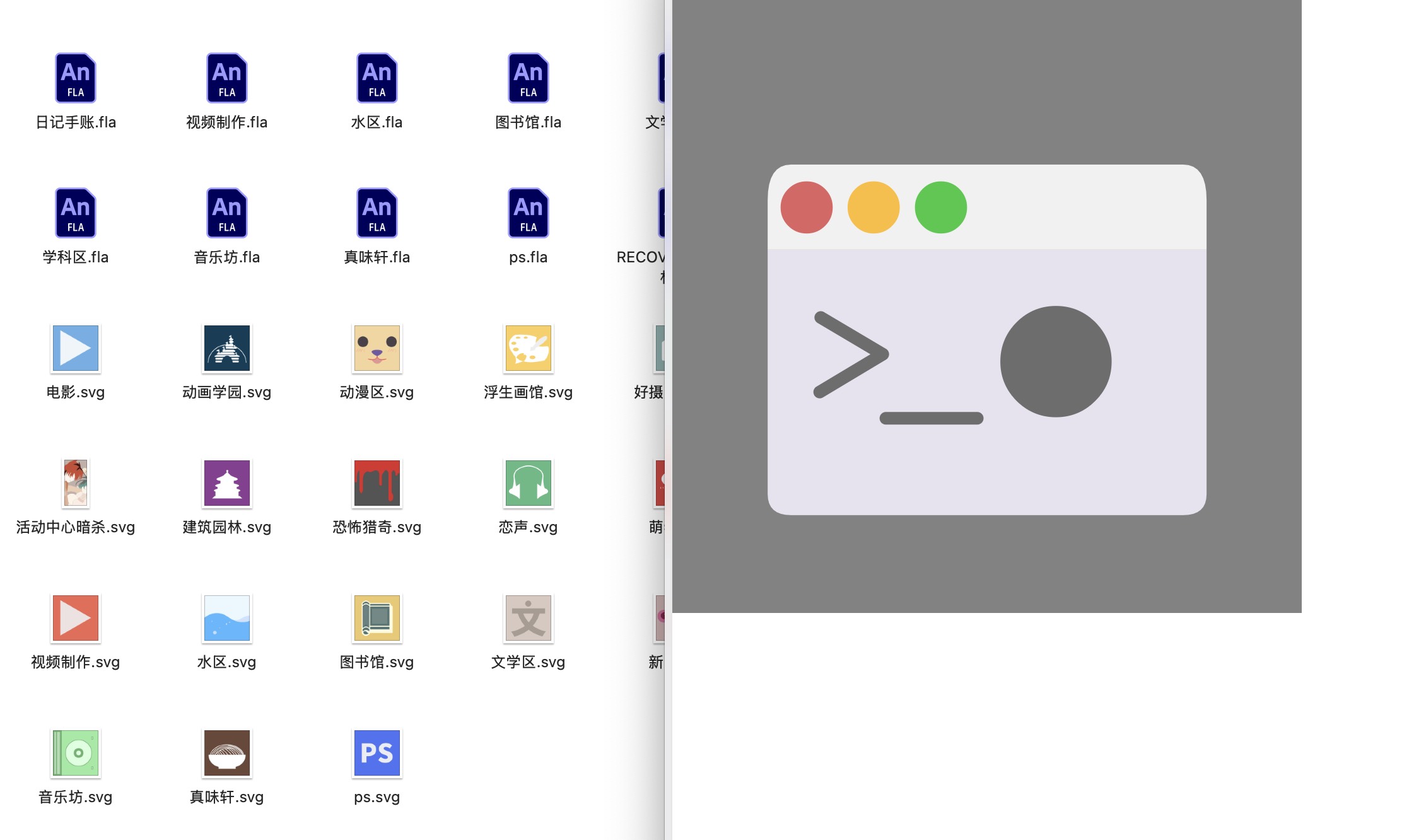Select the 建筑园林.svg purple temple icon
Screen dimensions: 1414x840
point(227,483)
